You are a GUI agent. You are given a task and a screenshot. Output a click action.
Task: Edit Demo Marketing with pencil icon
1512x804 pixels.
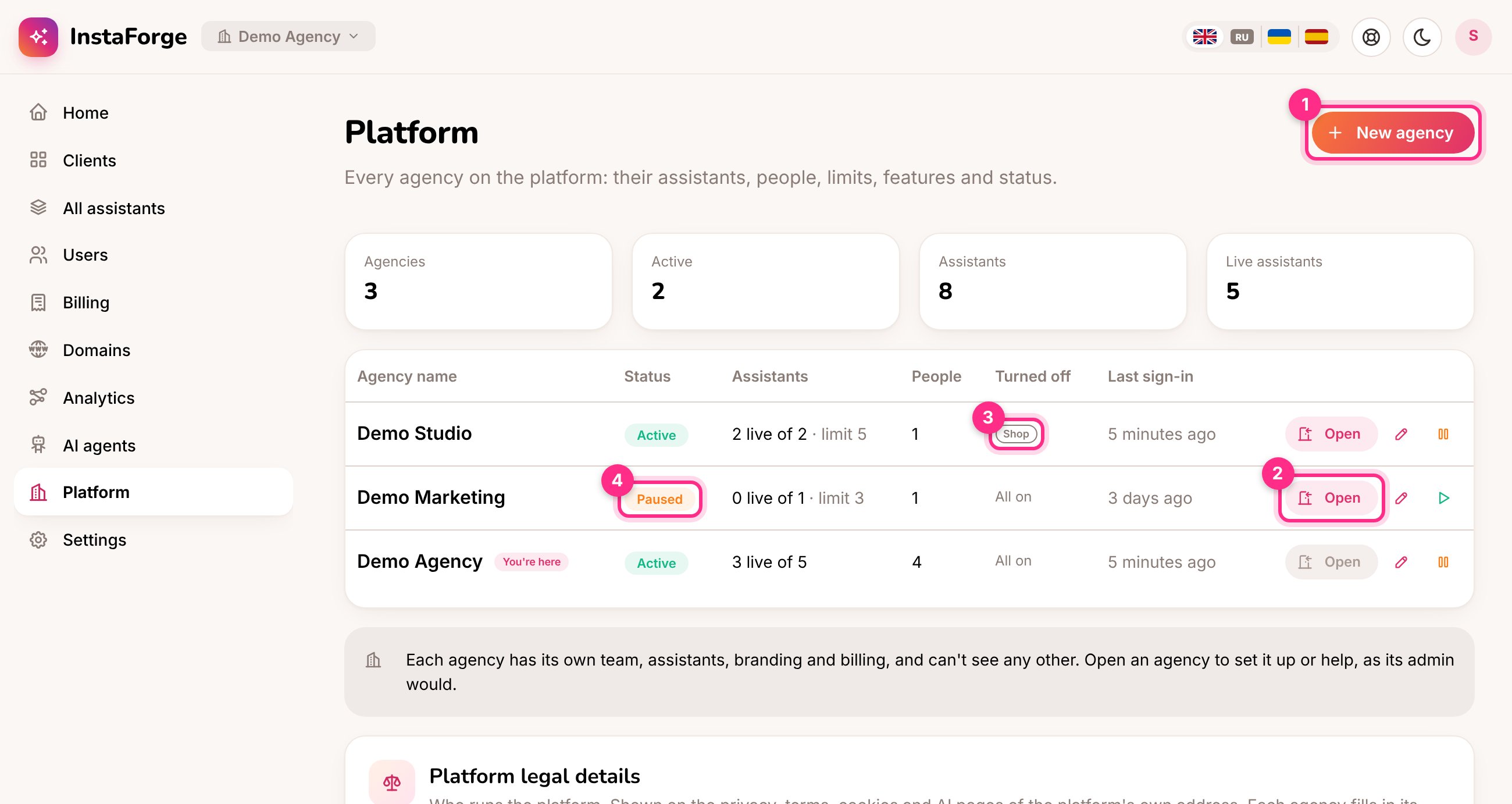point(1400,498)
